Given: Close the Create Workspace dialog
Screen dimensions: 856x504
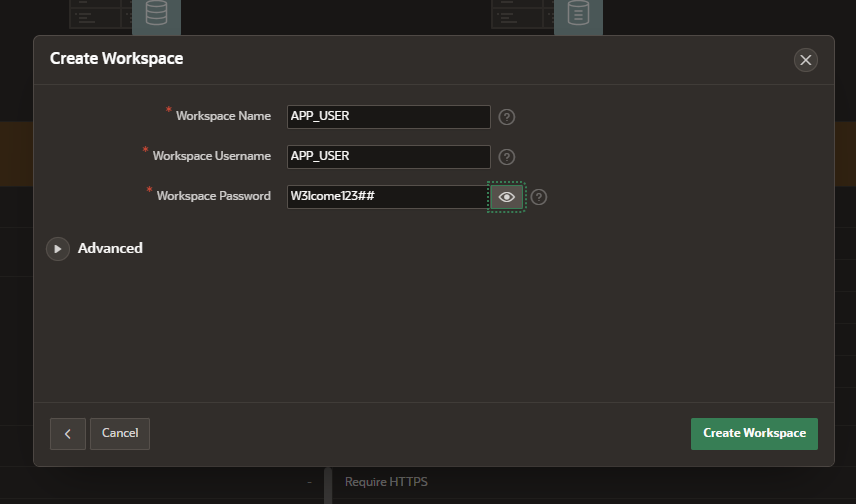Looking at the screenshot, I should [805, 60].
